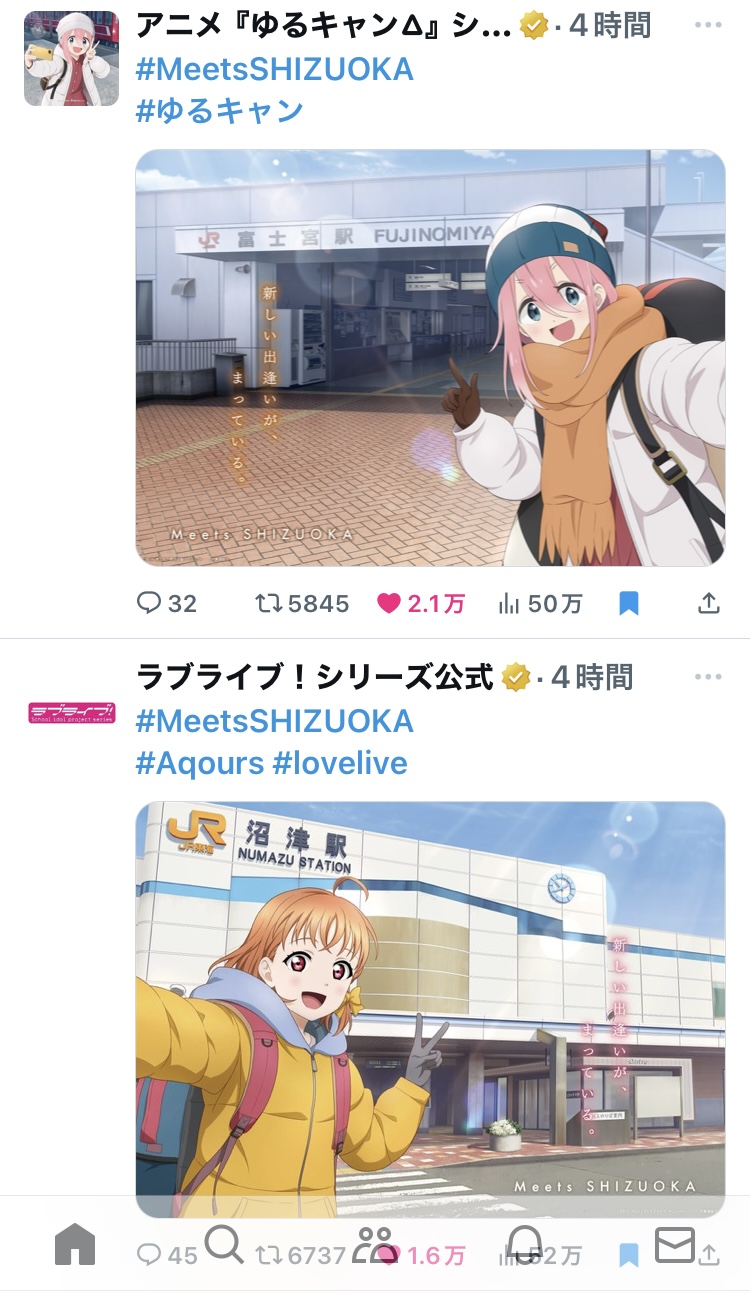Open the #lovelive hashtag
750x1294 pixels.
point(340,763)
